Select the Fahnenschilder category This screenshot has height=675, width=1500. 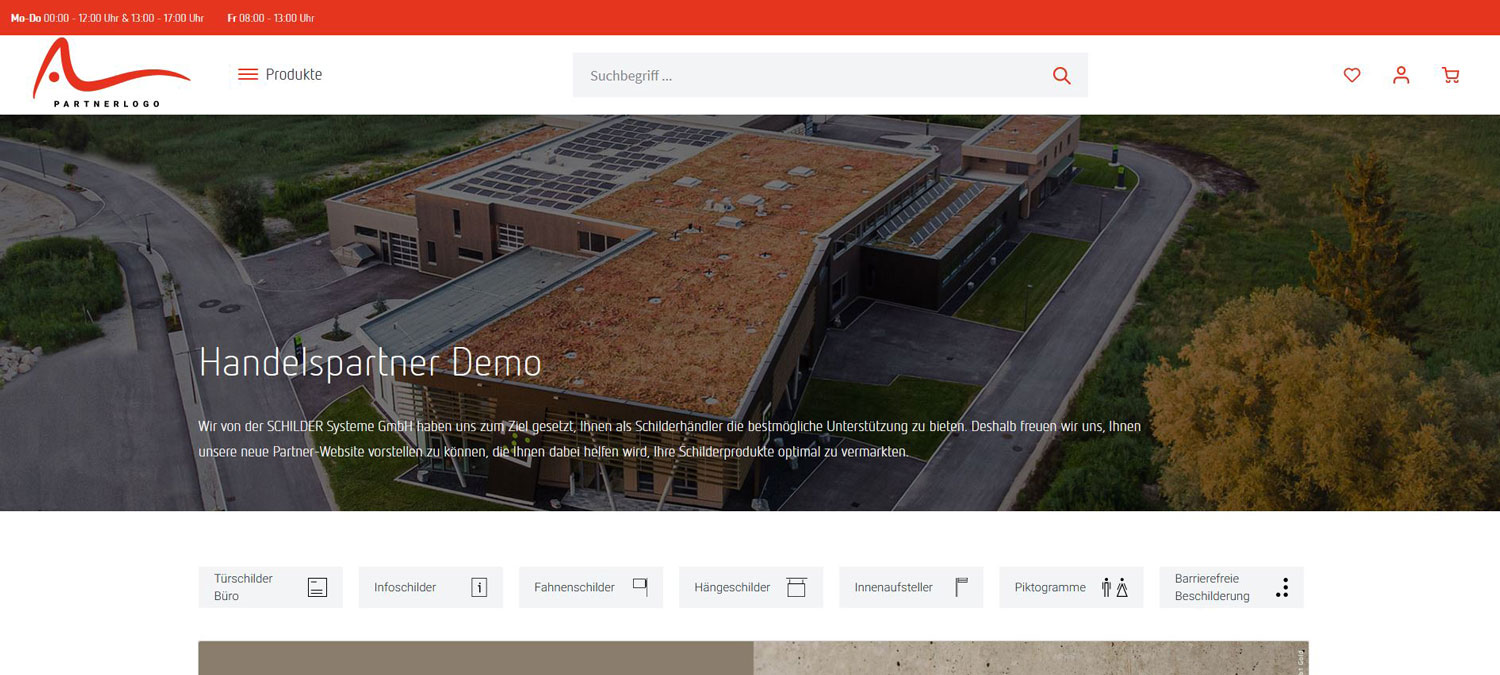591,587
